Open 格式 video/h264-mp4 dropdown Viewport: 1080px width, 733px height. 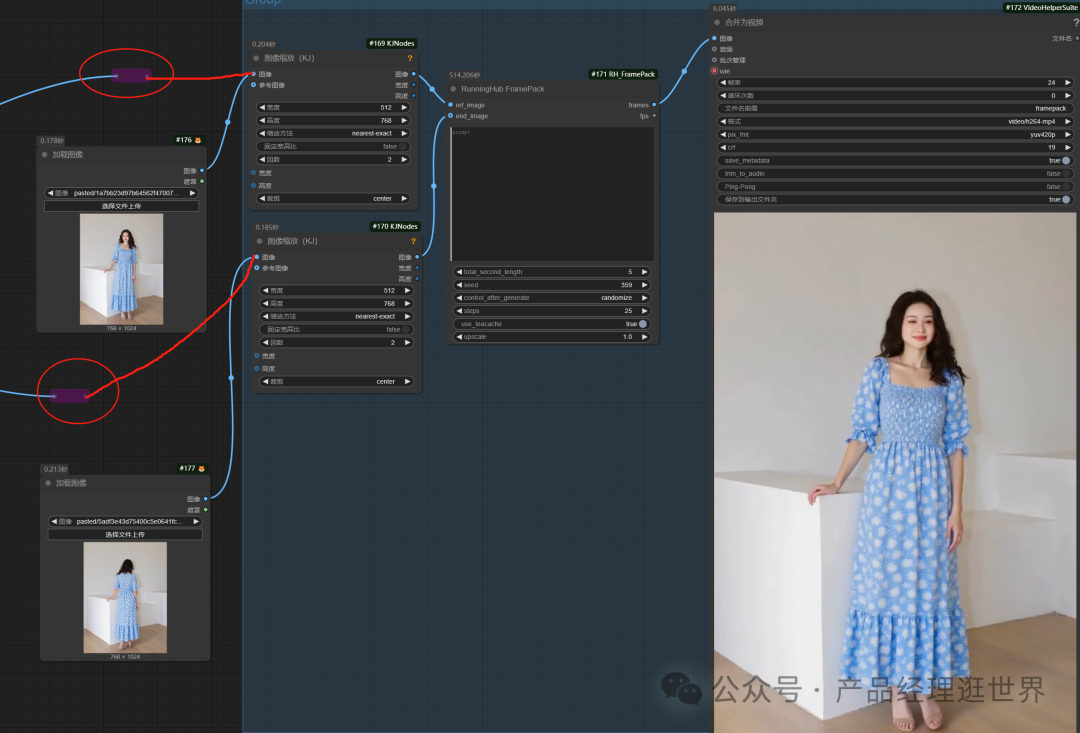coord(895,121)
